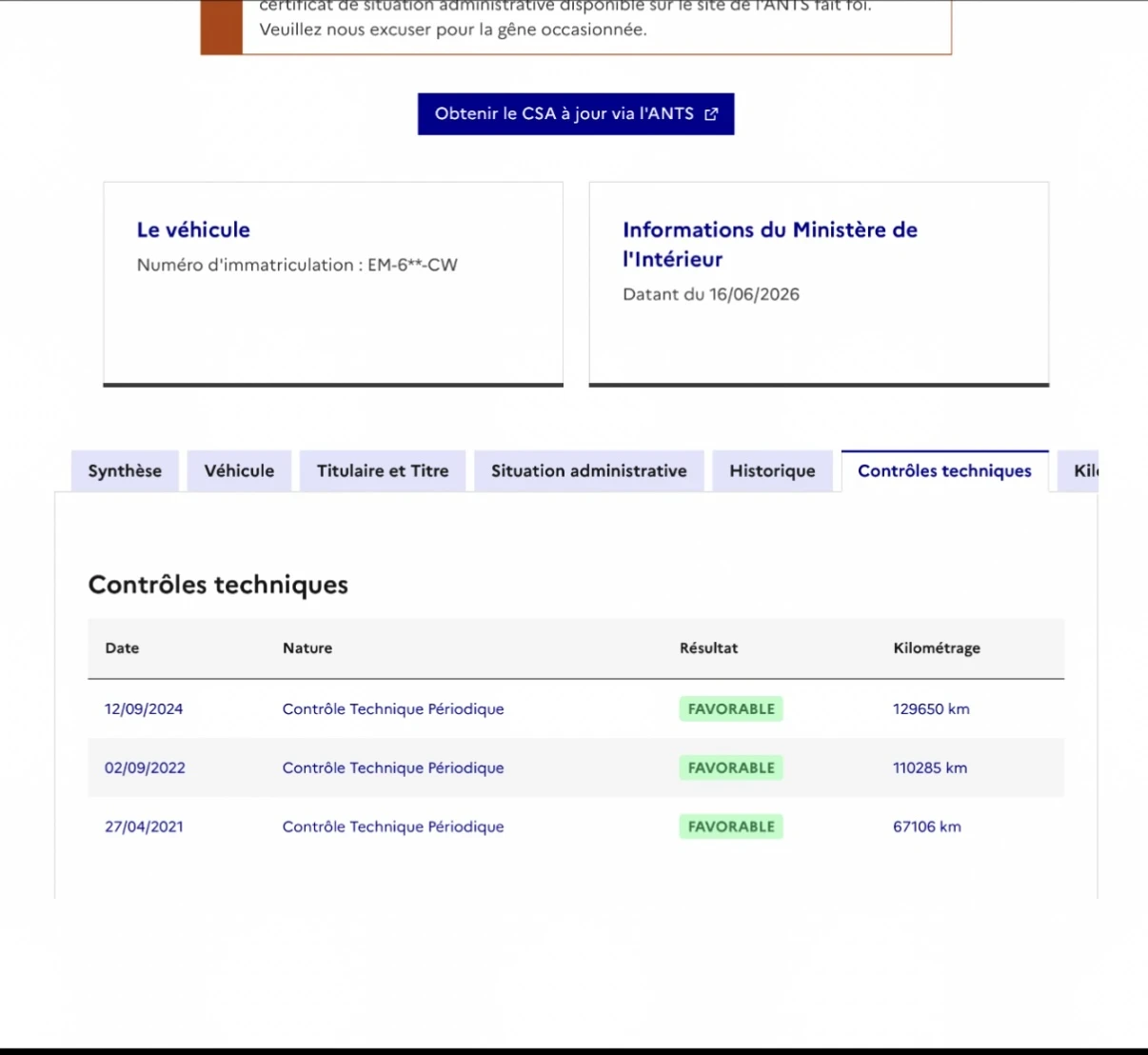Click the 110285 km mileage value
1148x1055 pixels.
pos(930,768)
